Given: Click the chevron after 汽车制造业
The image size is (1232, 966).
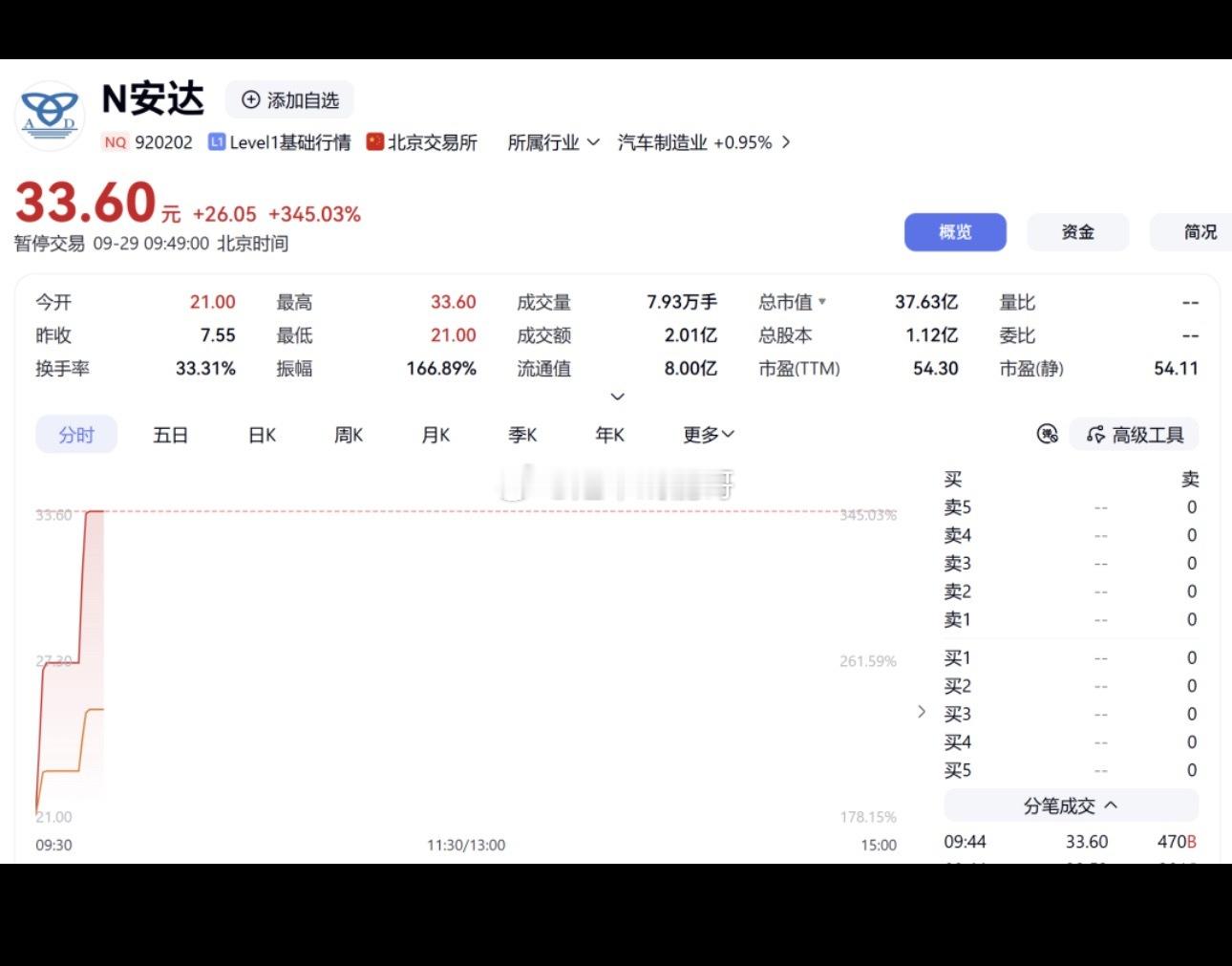Looking at the screenshot, I should coord(786,142).
